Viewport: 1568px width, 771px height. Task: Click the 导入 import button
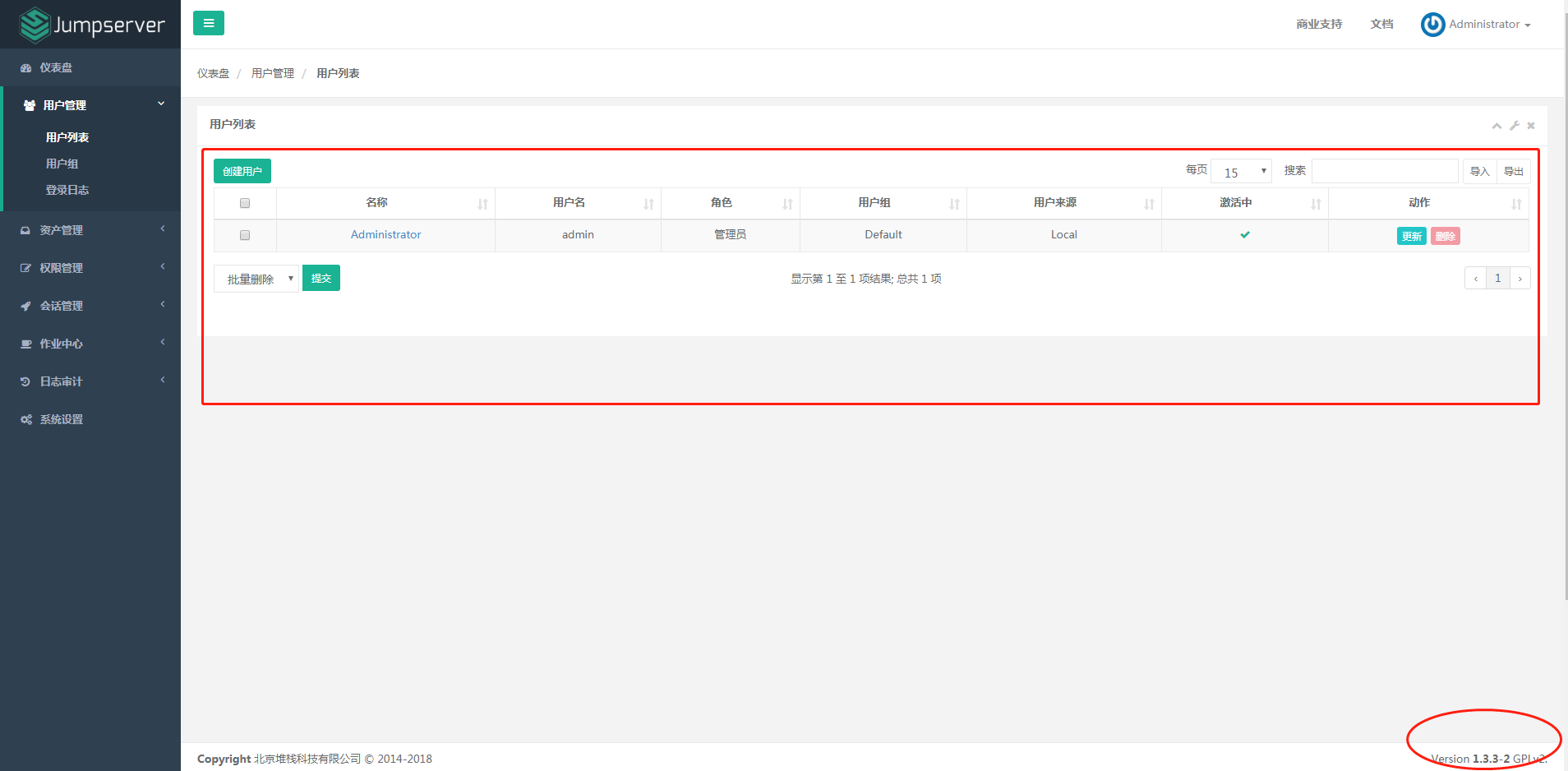pos(1480,171)
